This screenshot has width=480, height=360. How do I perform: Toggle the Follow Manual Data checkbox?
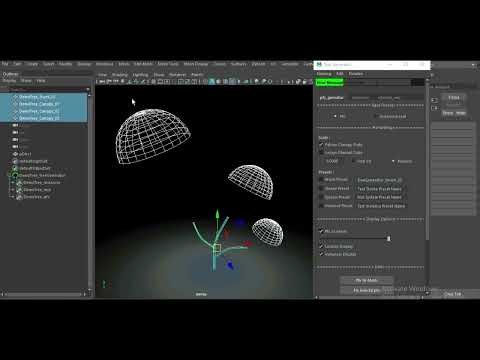(321, 152)
